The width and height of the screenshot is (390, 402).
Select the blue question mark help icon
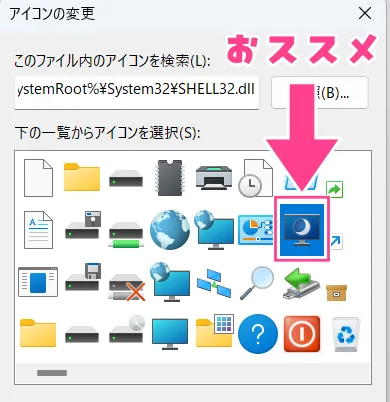(x=258, y=334)
